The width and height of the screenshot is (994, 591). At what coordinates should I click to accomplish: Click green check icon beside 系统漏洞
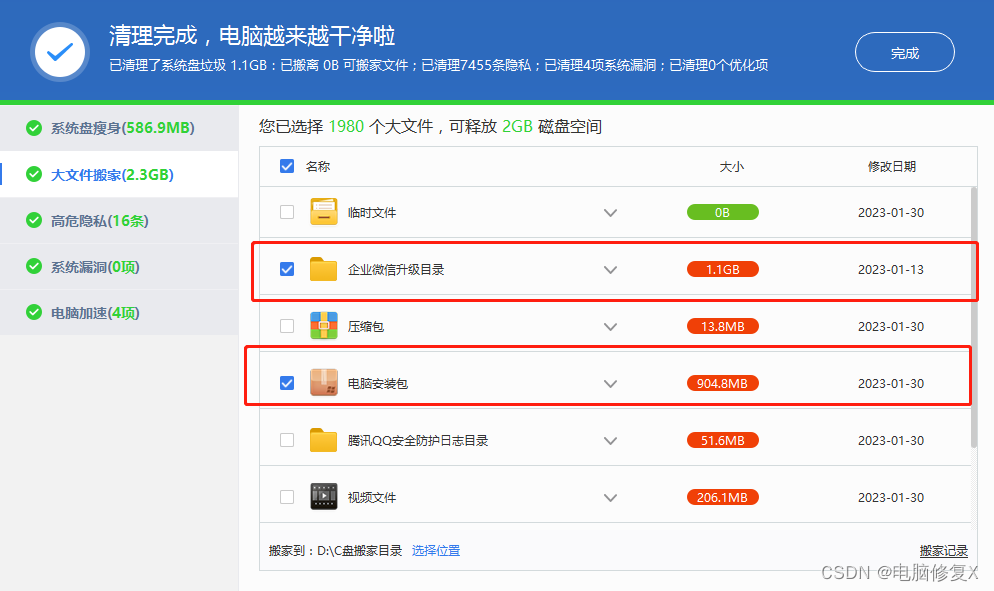point(34,266)
